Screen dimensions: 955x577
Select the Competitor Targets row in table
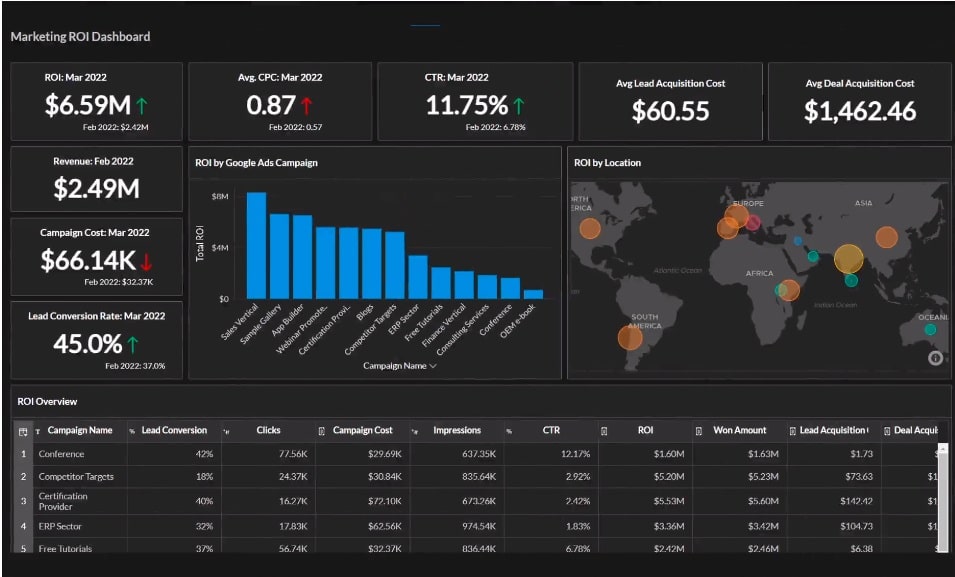click(478, 476)
